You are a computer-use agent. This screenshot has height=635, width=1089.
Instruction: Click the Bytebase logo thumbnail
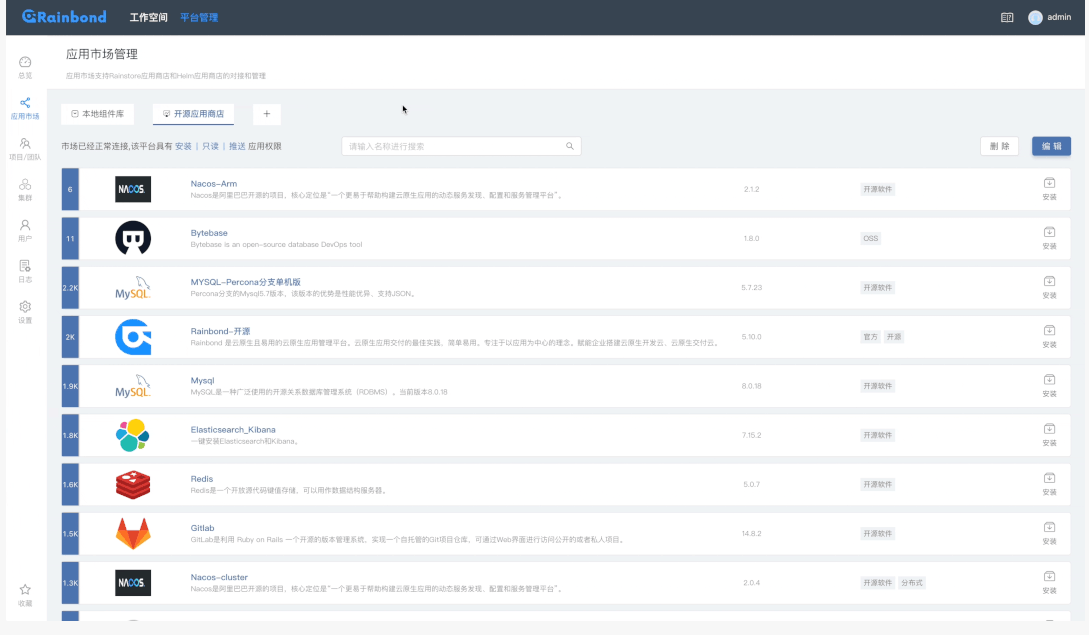133,238
